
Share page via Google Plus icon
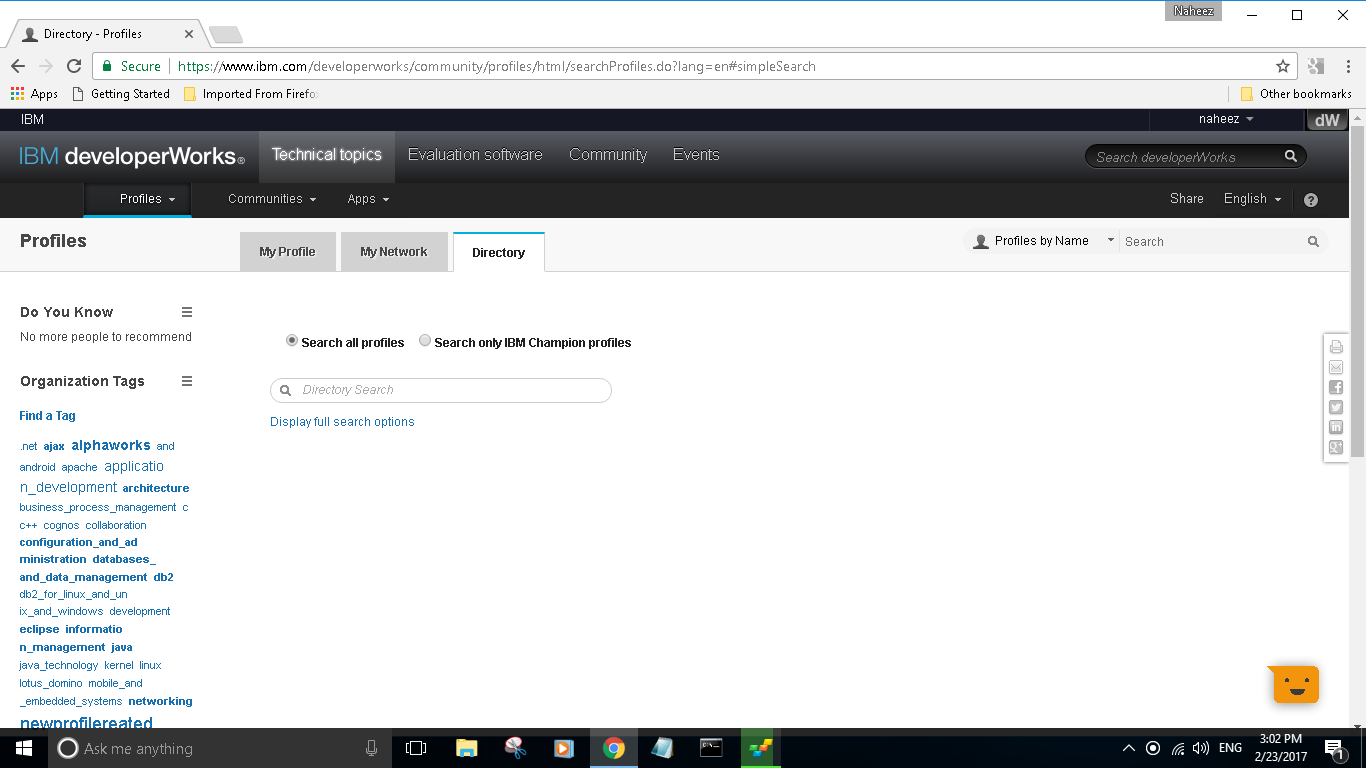(1336, 447)
